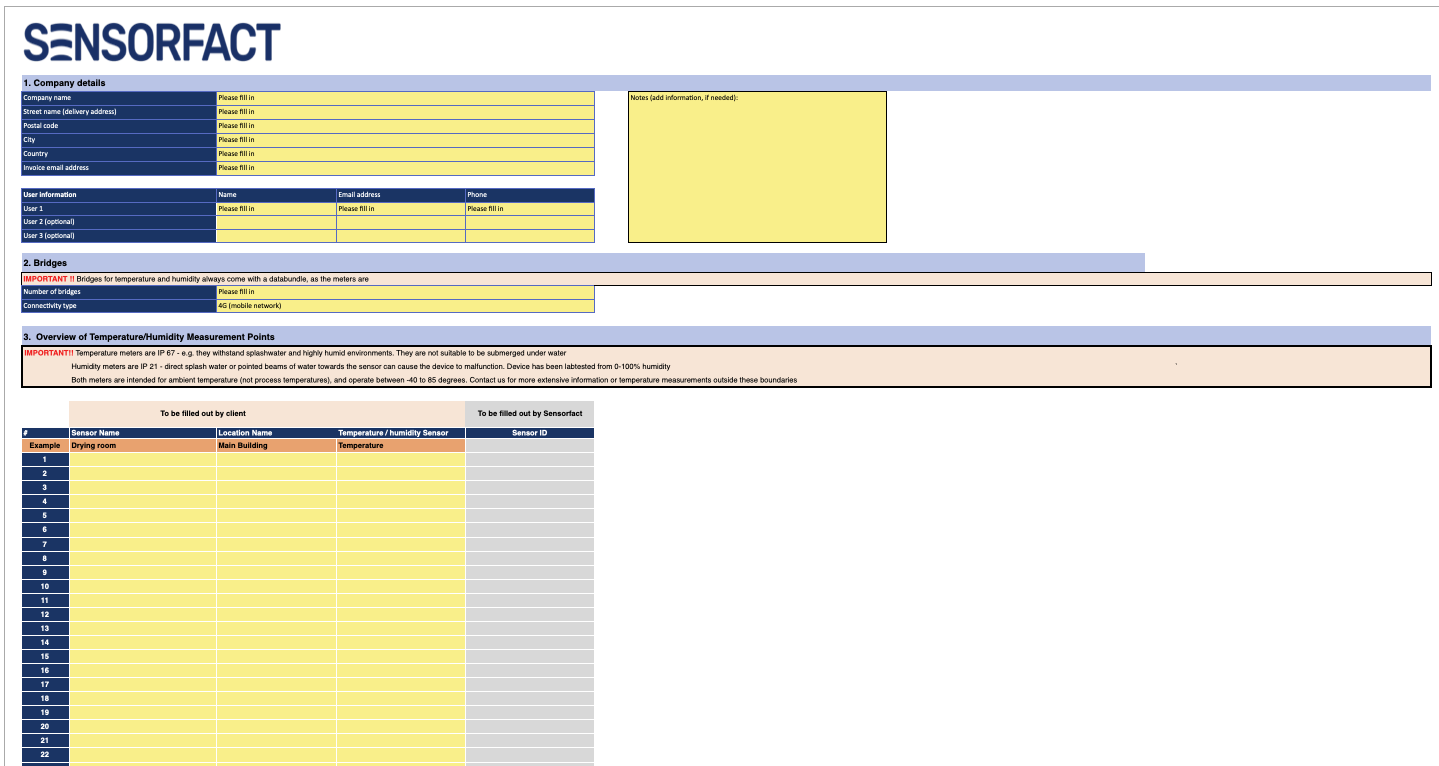
Task: Select the Number of bridges field
Action: pos(404,292)
